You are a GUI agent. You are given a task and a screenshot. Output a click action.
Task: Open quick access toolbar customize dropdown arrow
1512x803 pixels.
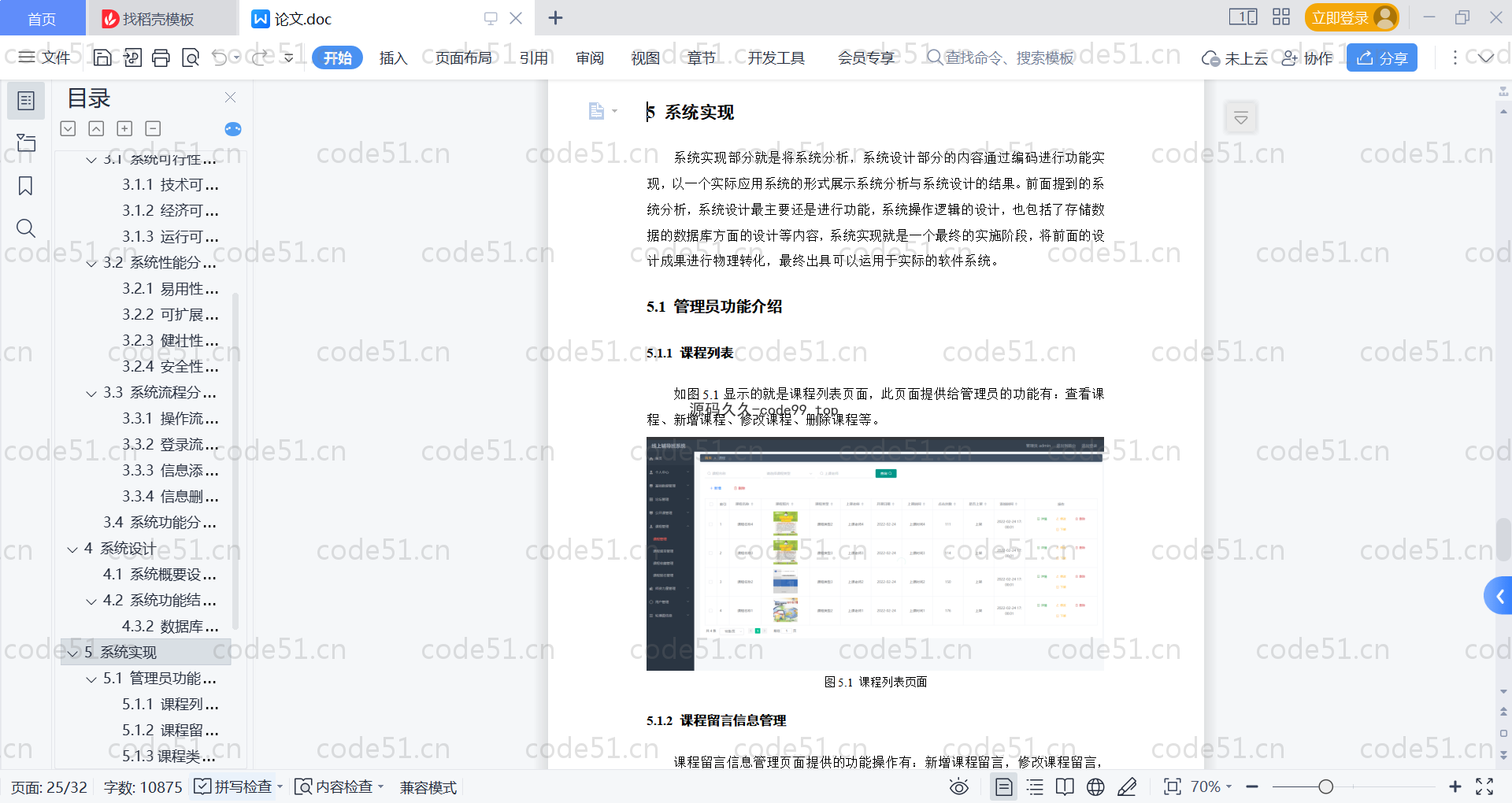tap(289, 57)
